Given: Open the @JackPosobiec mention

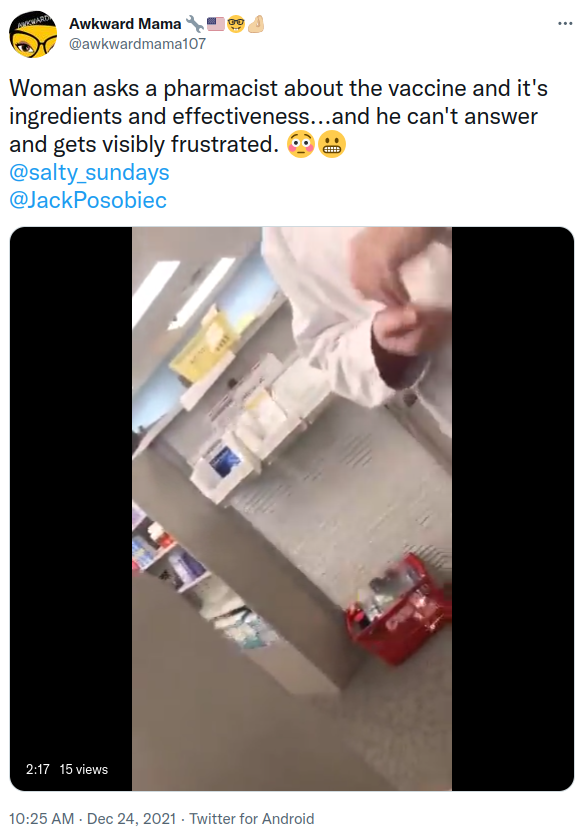Looking at the screenshot, I should point(88,200).
